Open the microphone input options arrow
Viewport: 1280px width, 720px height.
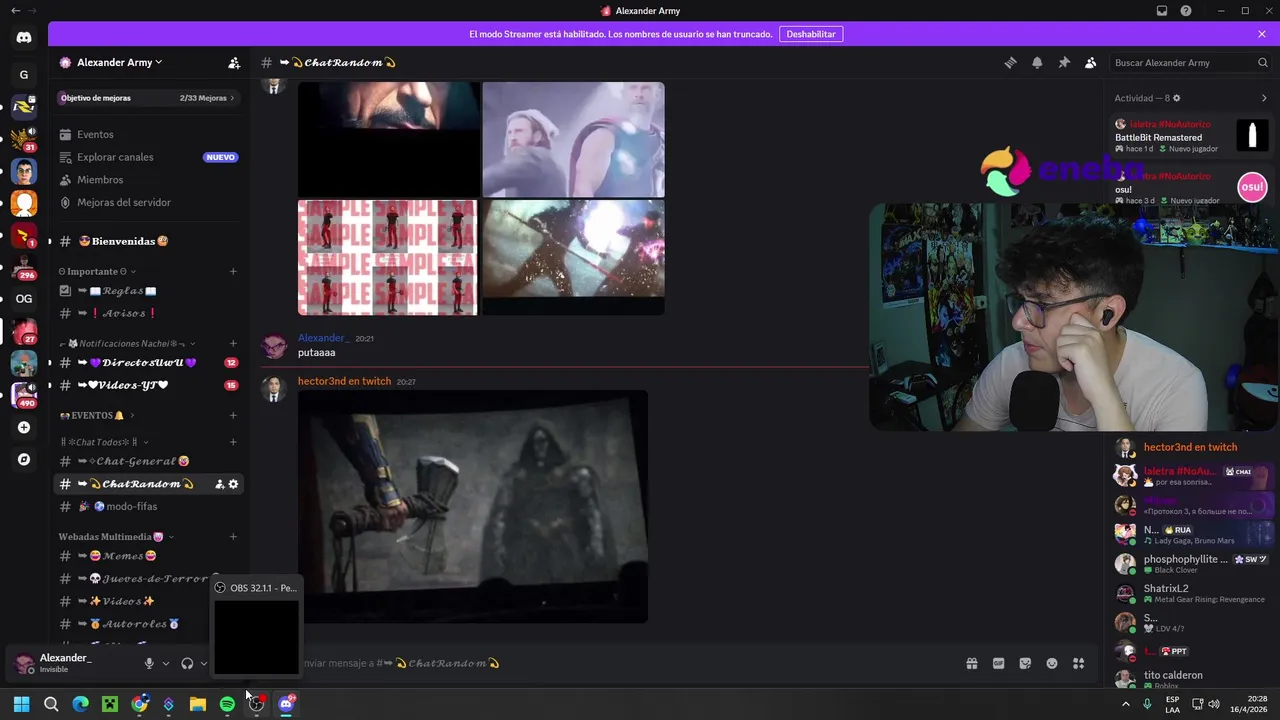[x=166, y=663]
